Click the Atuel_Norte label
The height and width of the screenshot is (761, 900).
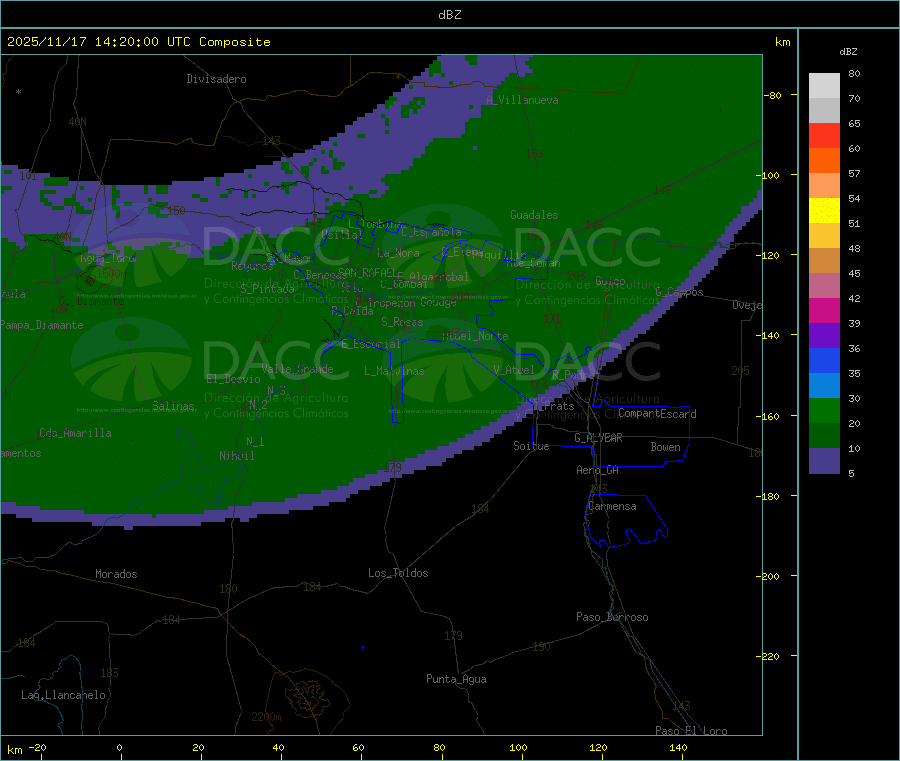(475, 336)
